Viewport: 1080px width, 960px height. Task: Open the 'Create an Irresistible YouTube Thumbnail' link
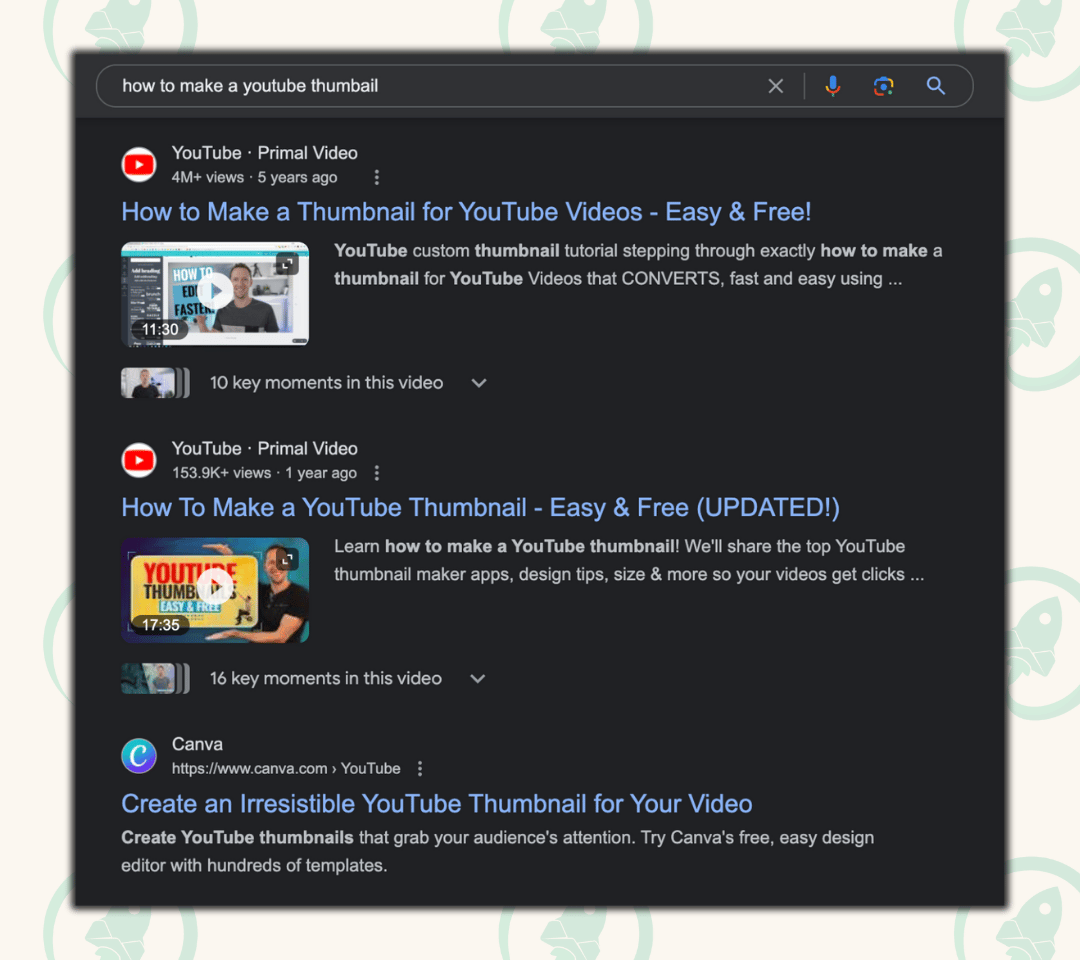[437, 804]
